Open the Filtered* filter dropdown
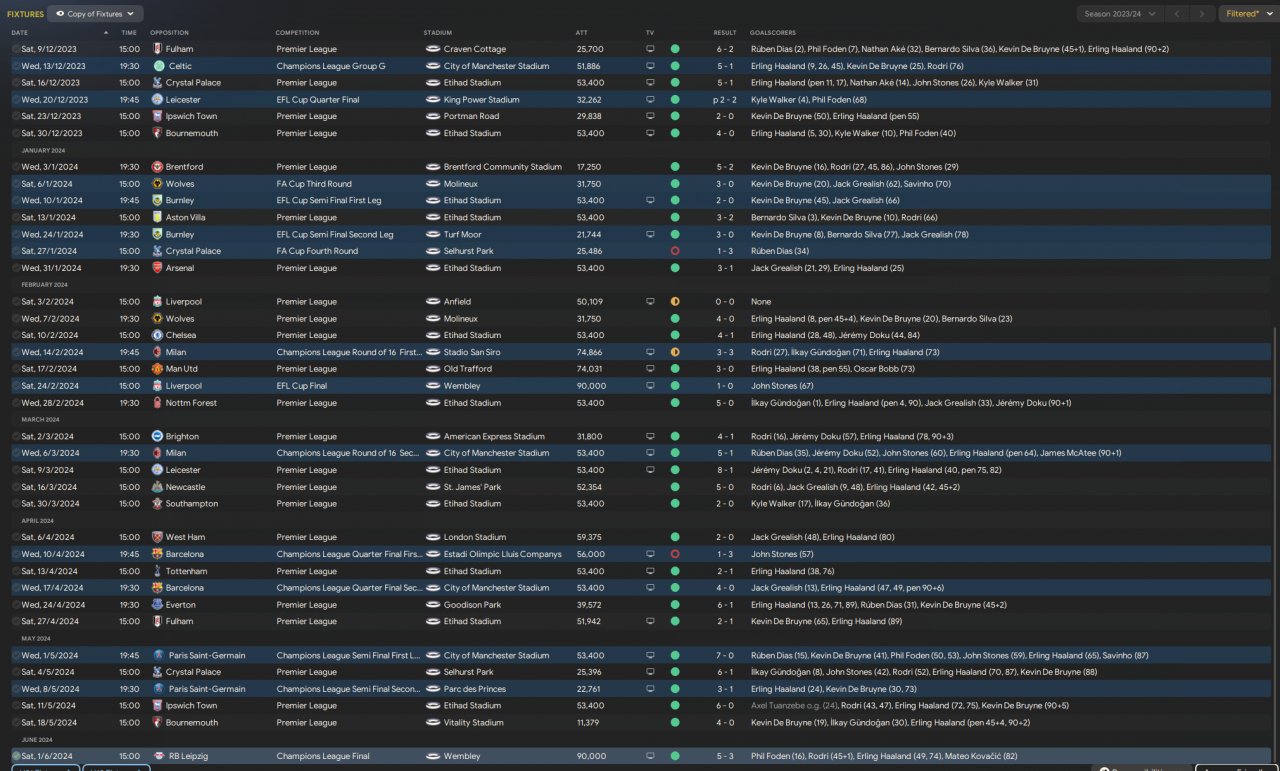1280x771 pixels. pos(1247,14)
